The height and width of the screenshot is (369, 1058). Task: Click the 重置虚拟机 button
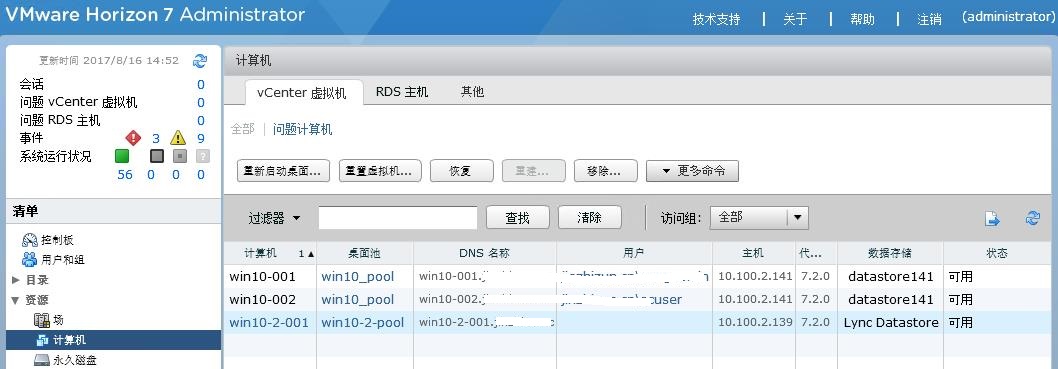tap(381, 171)
